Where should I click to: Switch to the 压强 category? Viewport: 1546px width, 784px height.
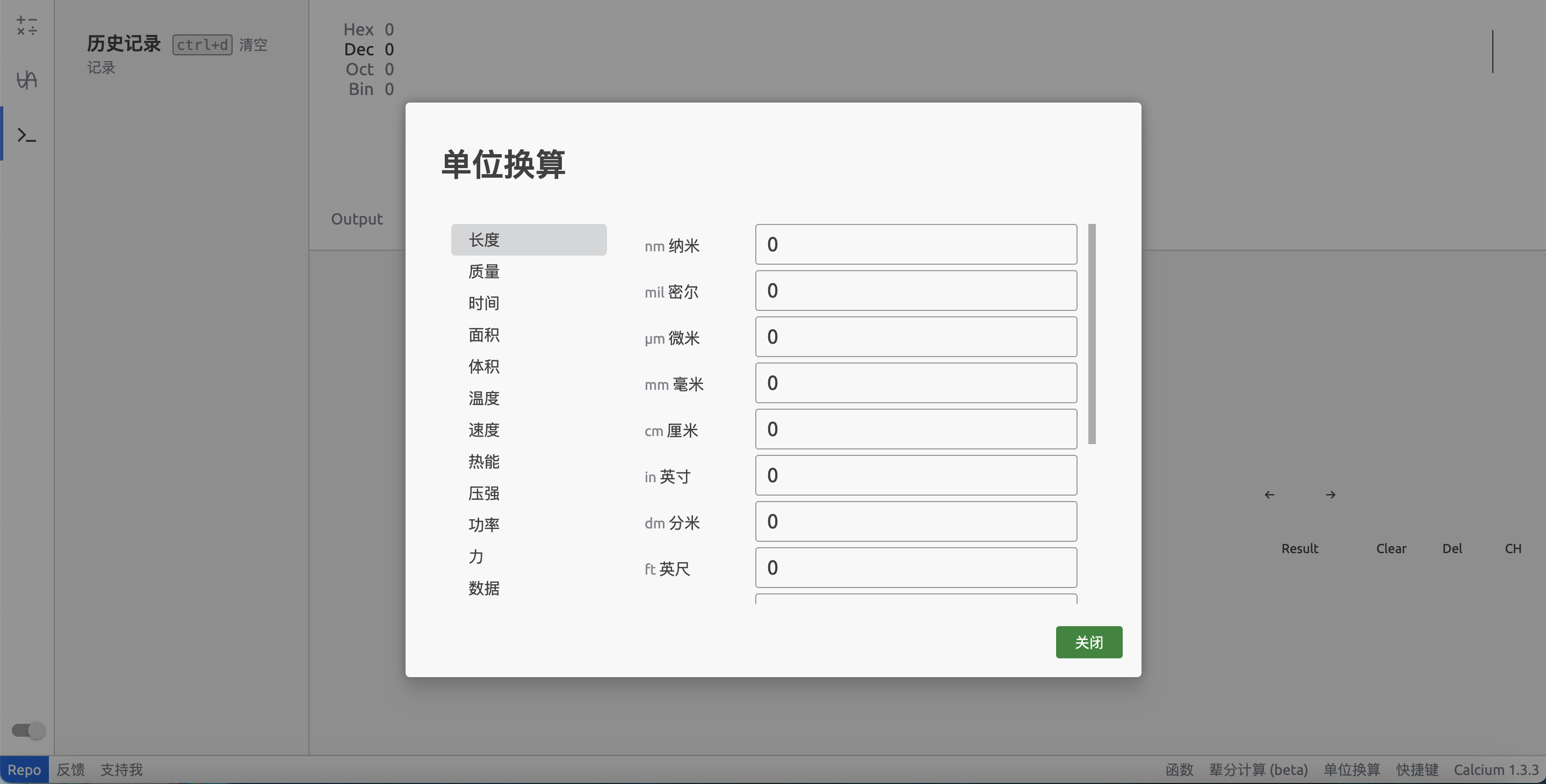coord(483,493)
